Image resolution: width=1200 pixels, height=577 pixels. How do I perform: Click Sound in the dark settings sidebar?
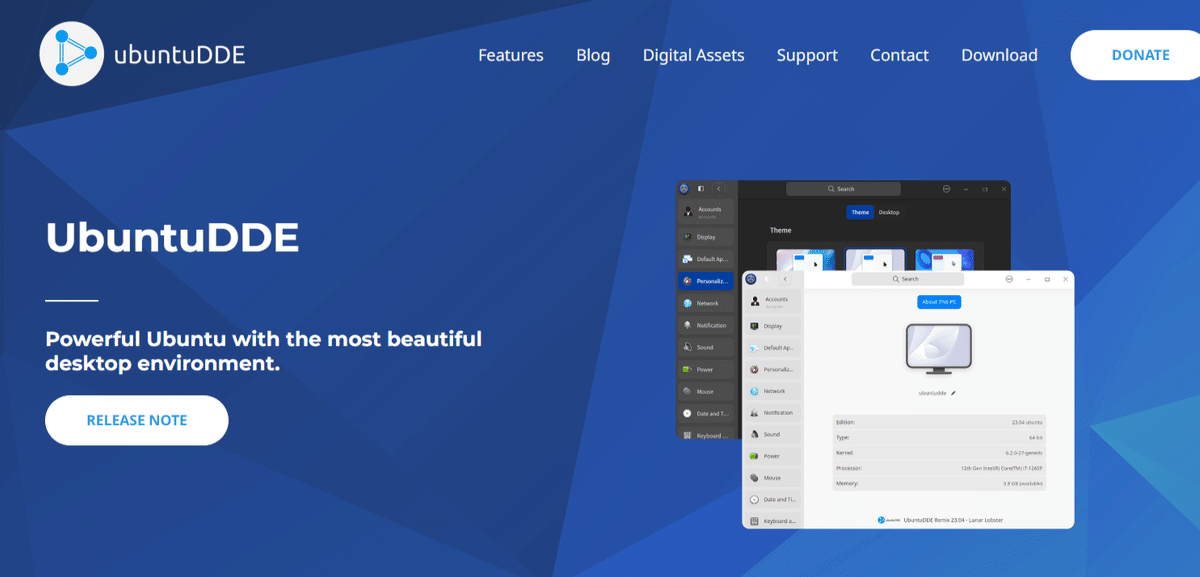coord(706,347)
